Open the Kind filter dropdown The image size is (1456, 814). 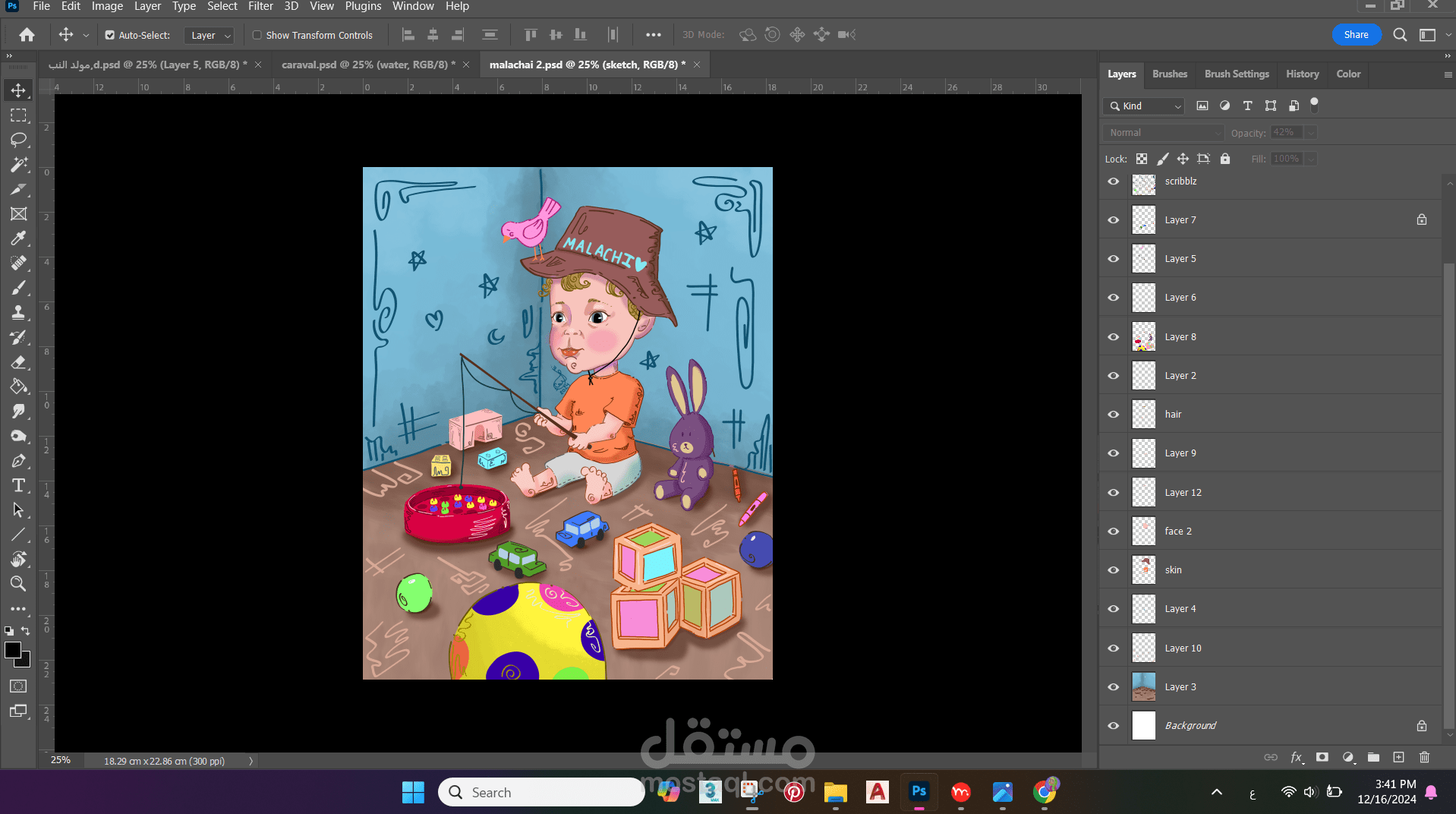(1145, 106)
